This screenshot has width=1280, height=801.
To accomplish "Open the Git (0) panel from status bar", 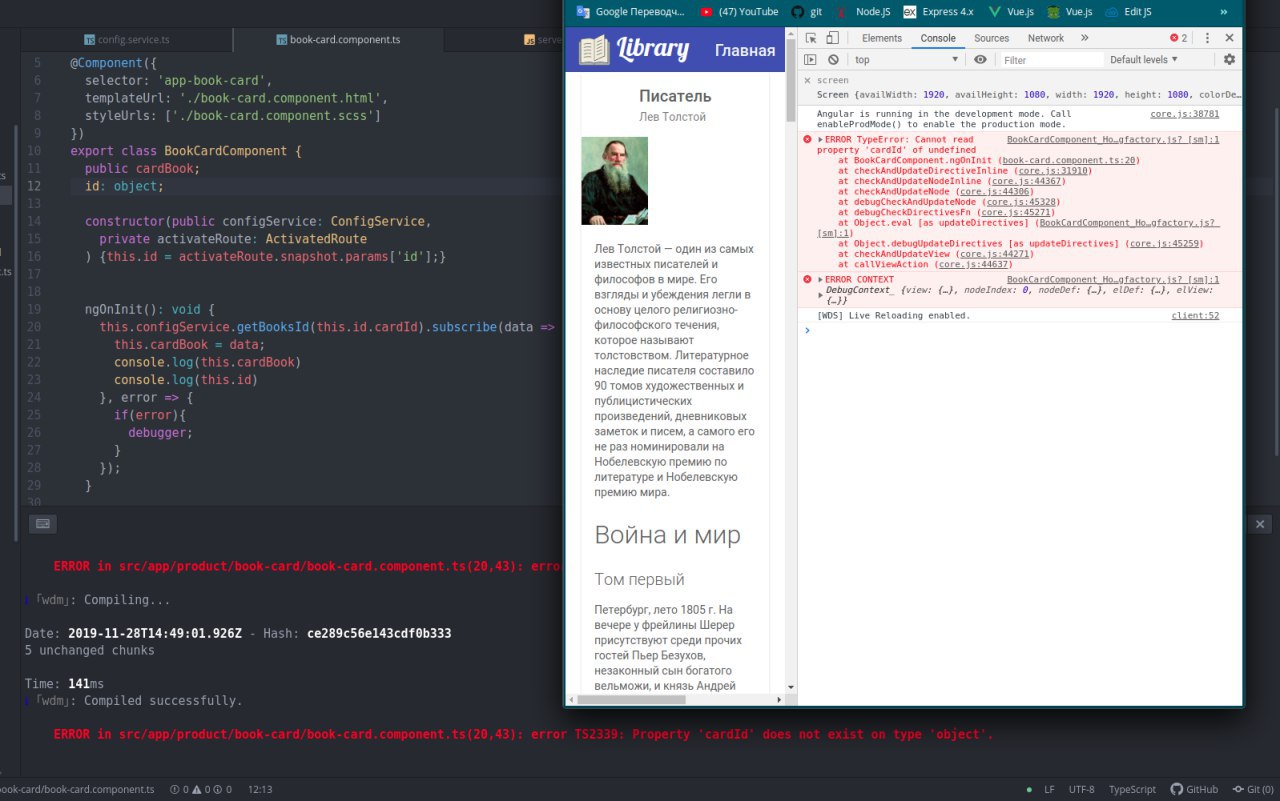I will (1253, 789).
